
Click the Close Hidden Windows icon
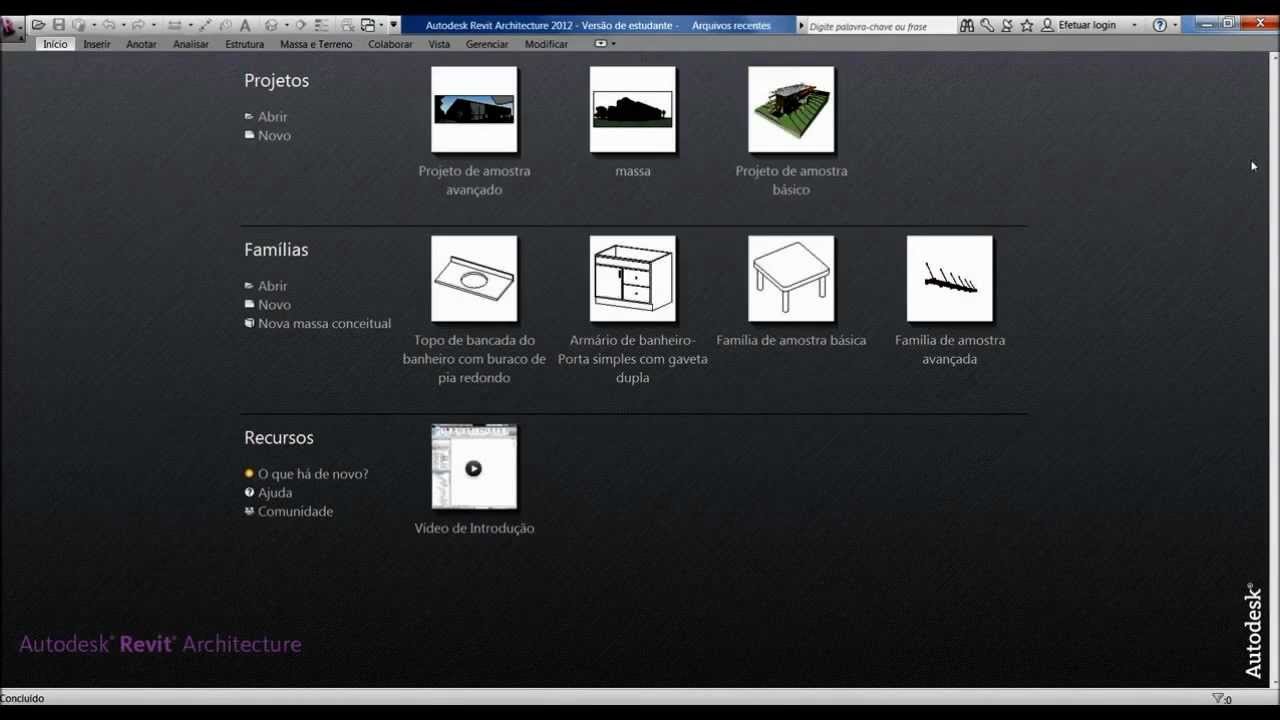347,25
